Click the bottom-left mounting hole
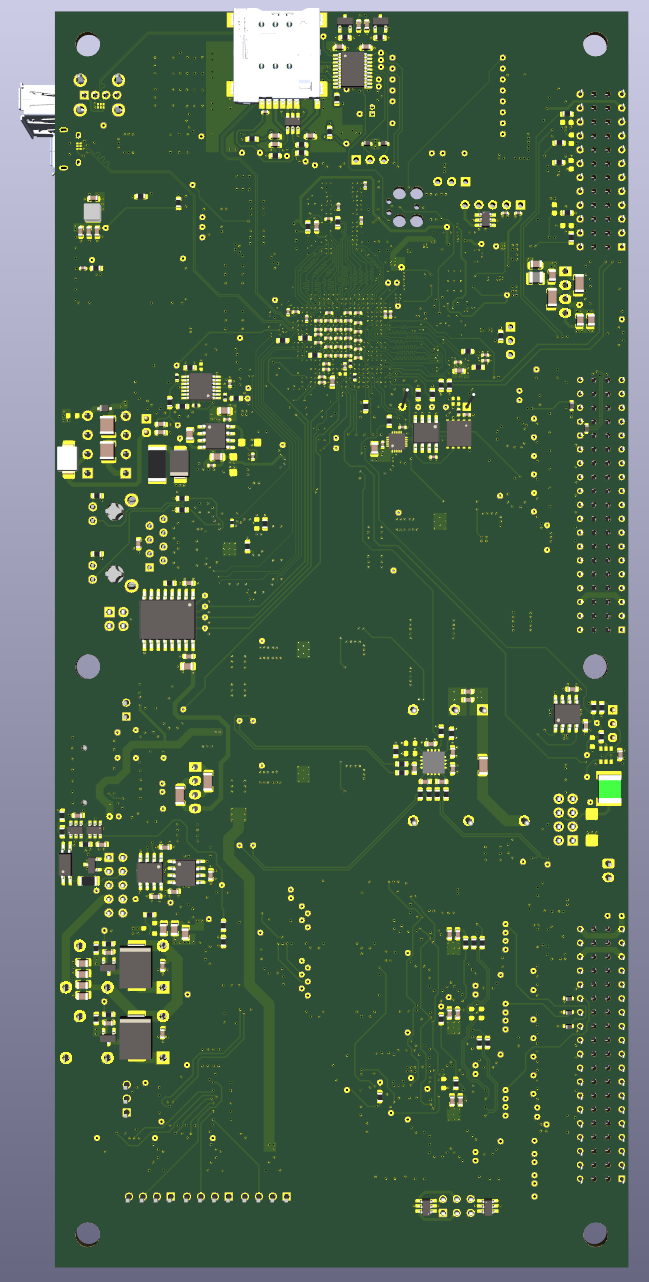 click(88, 1234)
